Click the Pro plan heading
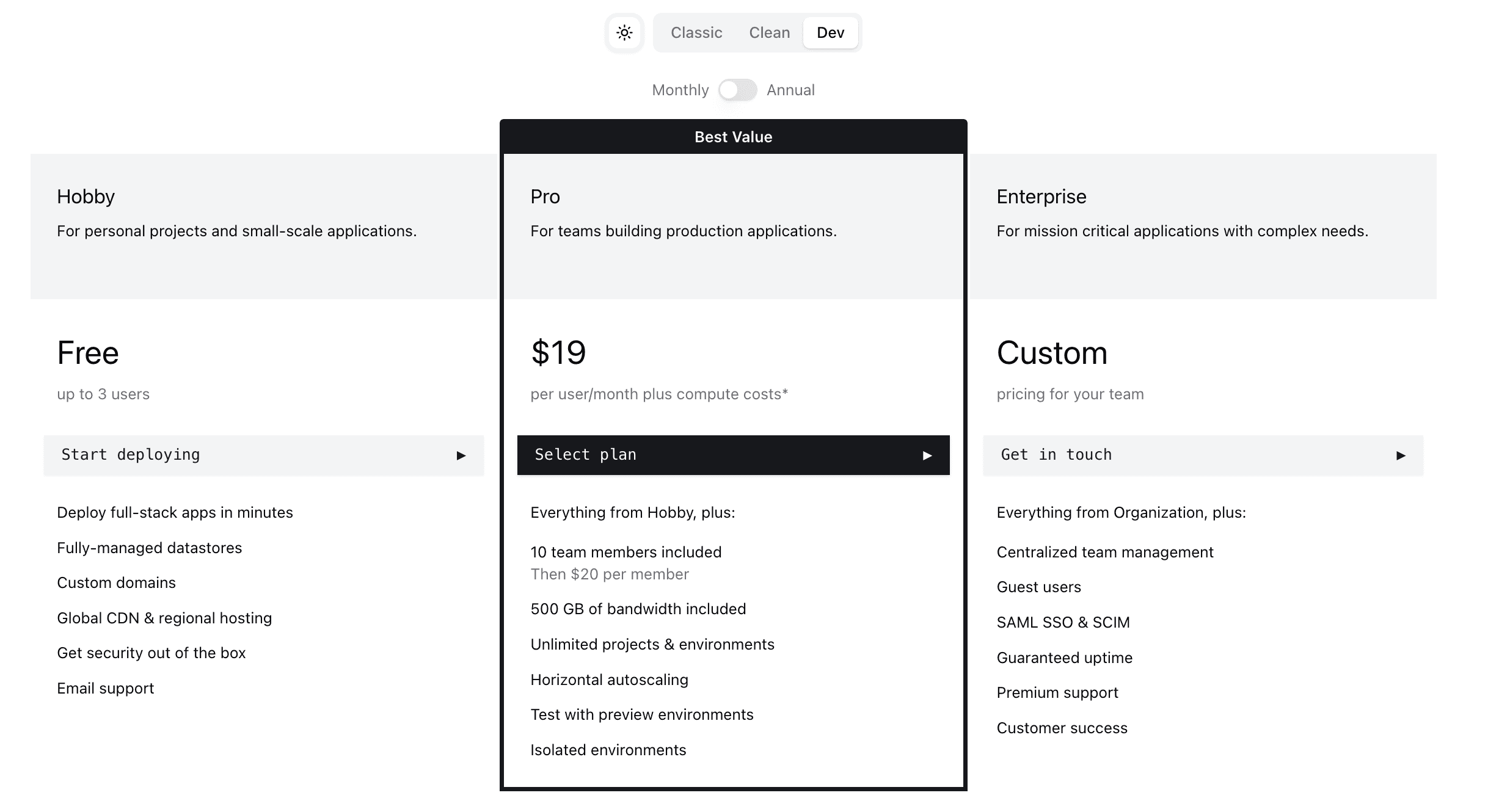This screenshot has height=812, width=1510. [545, 197]
